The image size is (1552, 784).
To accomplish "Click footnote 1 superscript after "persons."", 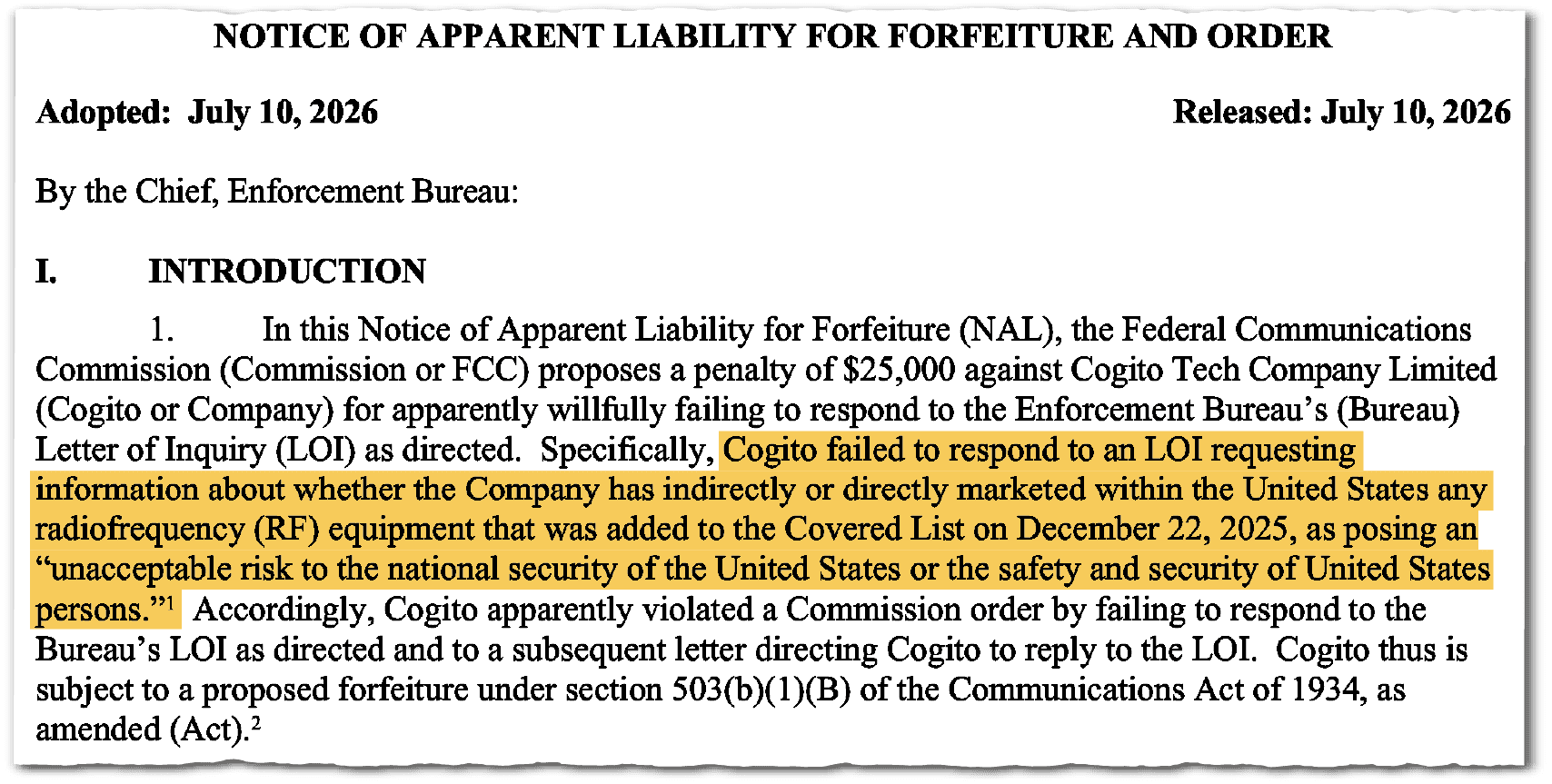I will [167, 600].
